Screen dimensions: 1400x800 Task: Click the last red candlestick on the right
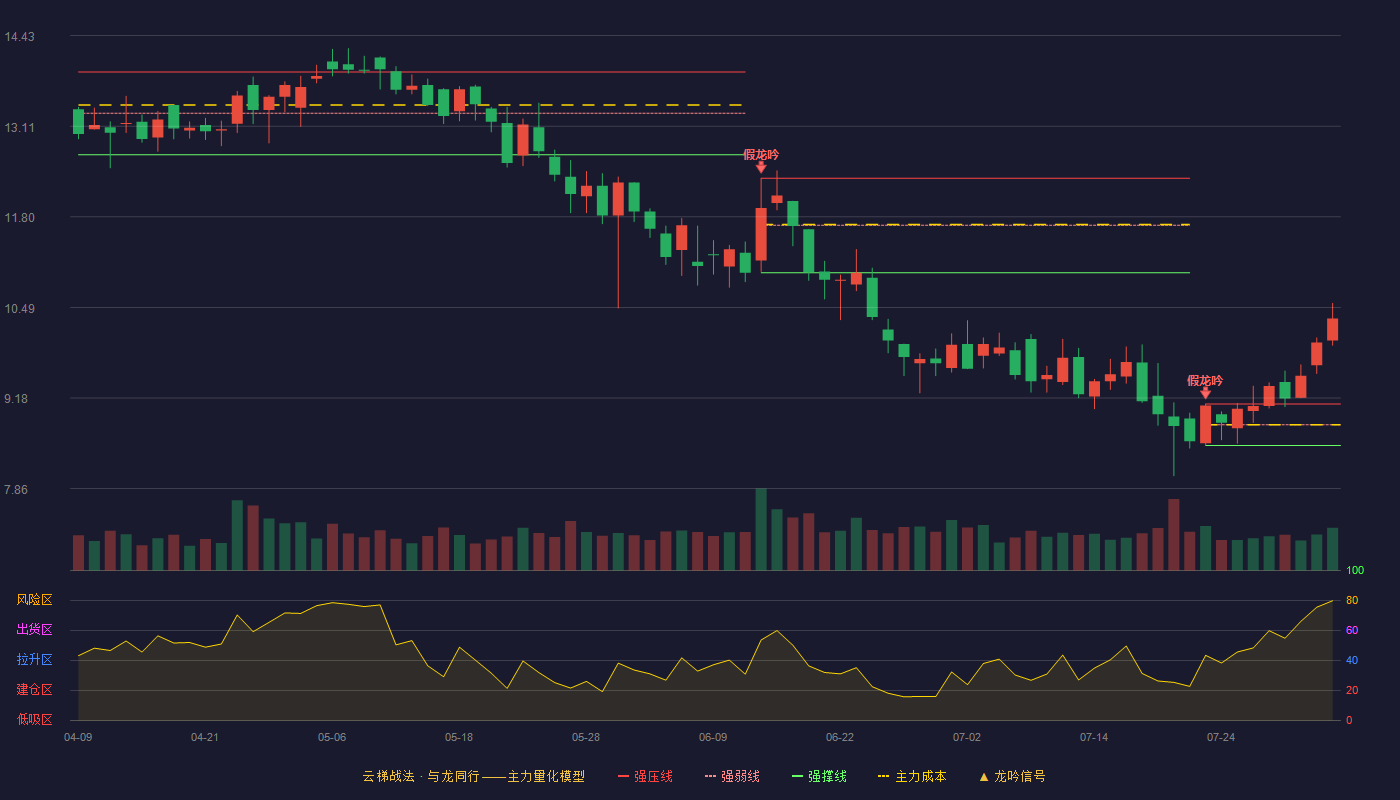click(1332, 330)
